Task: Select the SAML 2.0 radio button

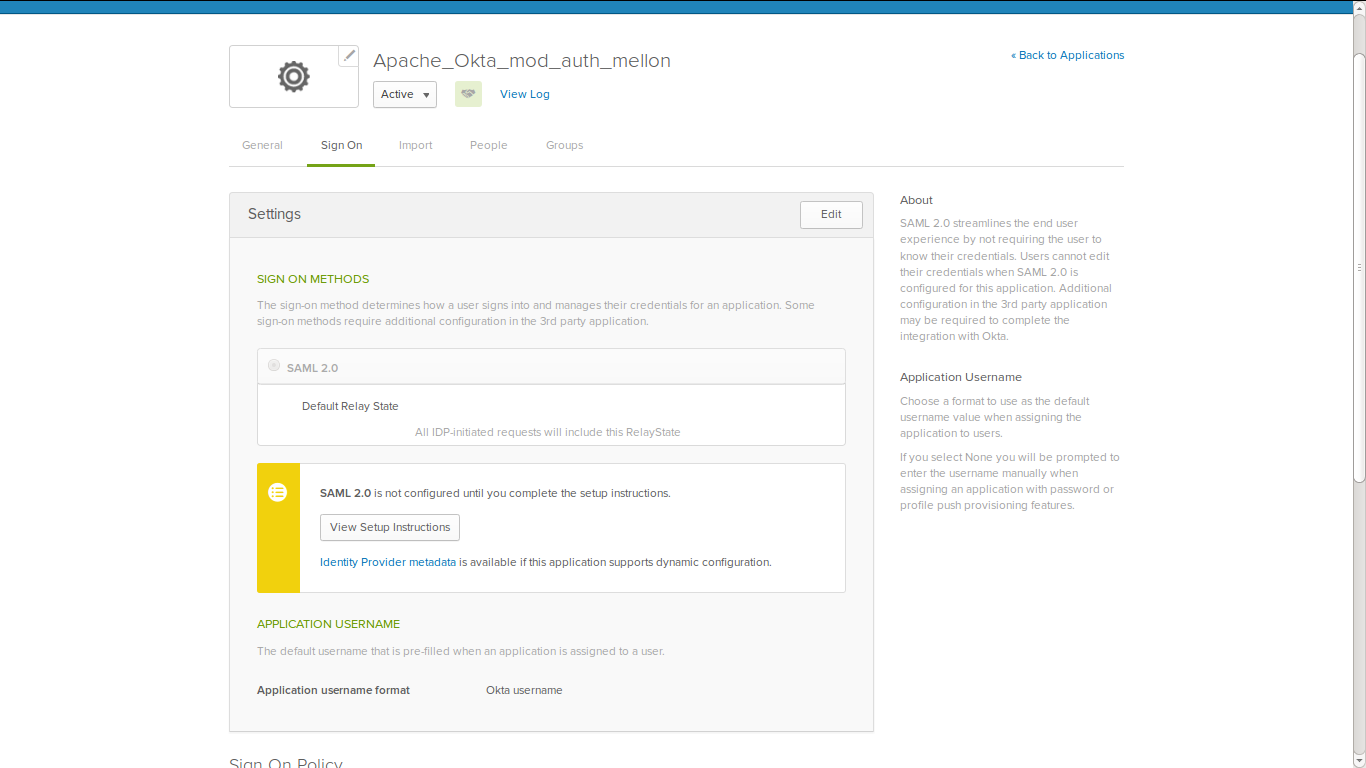Action: (274, 366)
